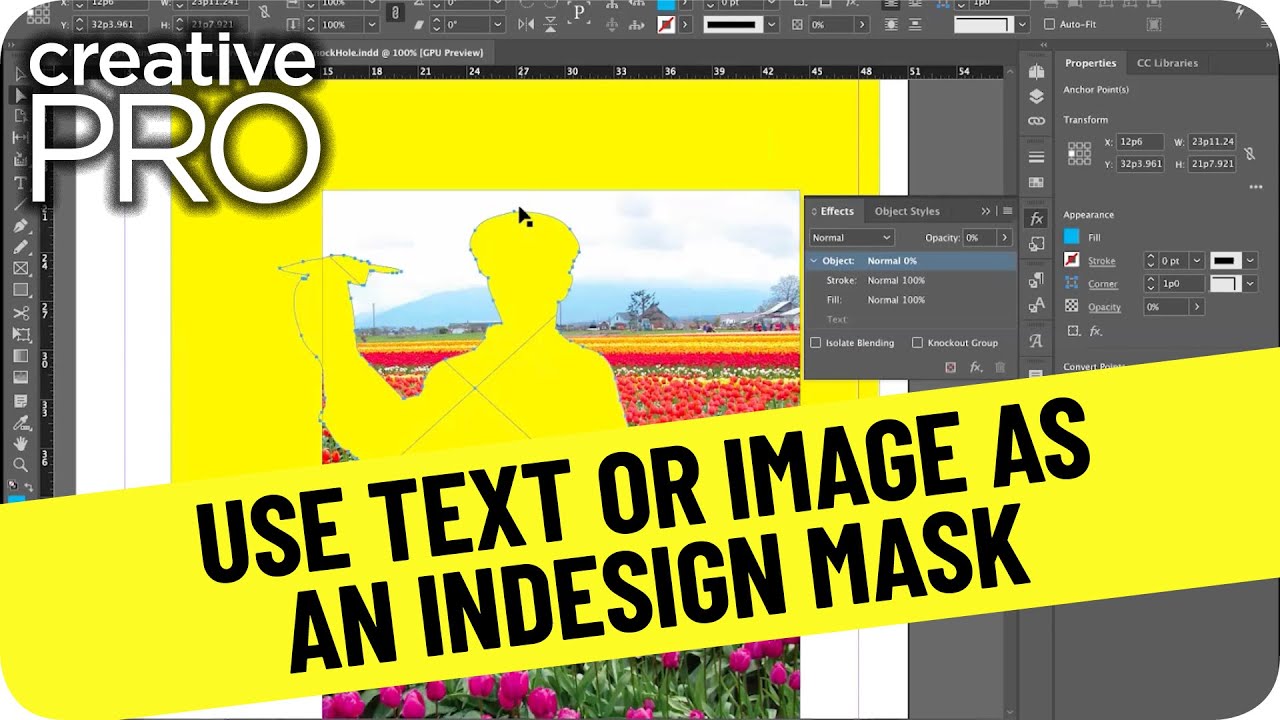
Task: Open corner shape dropdown in Properties
Action: pyautogui.click(x=1251, y=284)
